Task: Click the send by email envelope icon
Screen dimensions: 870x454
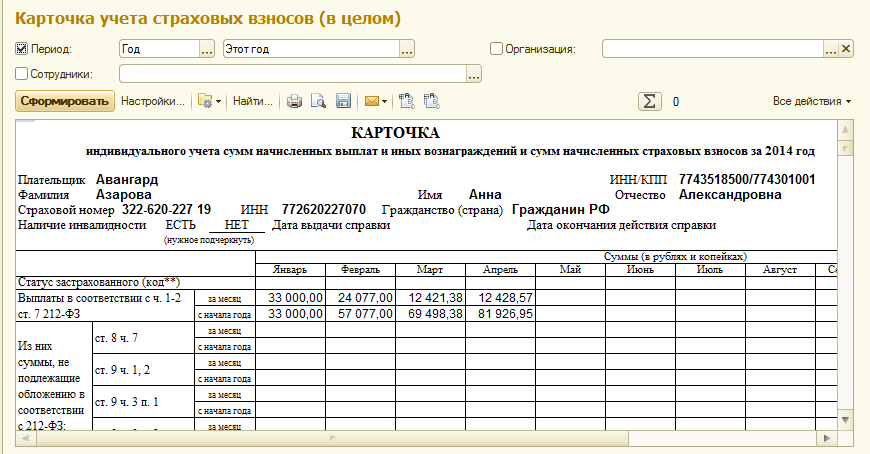Action: 372,101
